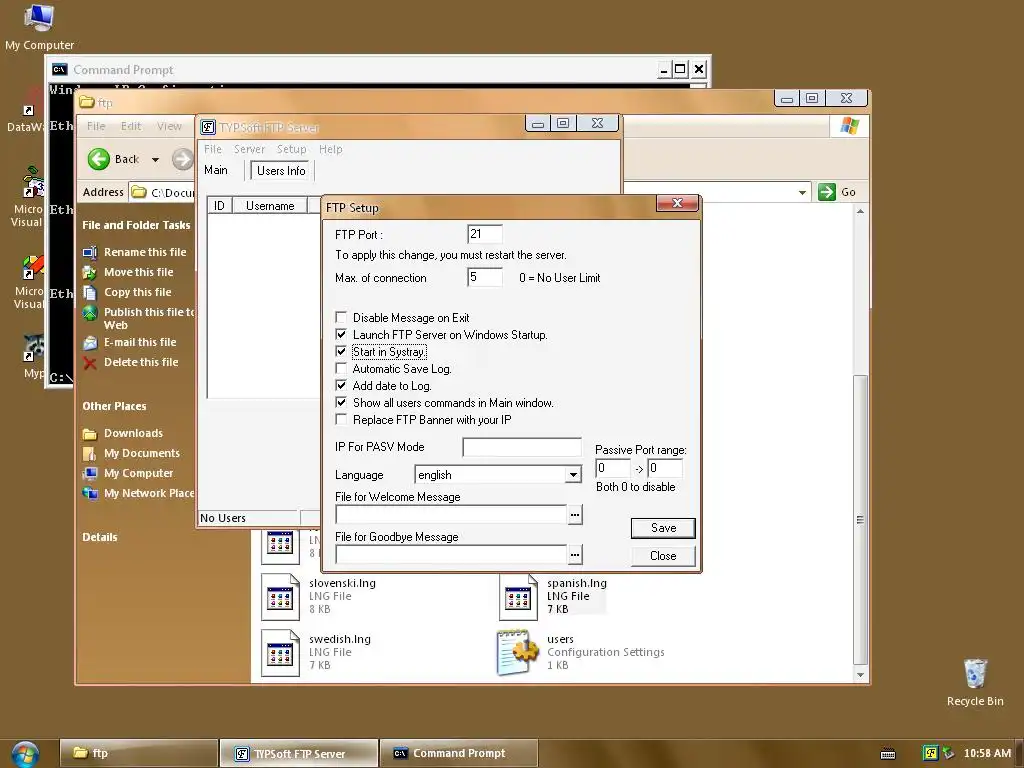Click TYPSoft FTP tray icon
The image size is (1024, 768).
[x=930, y=753]
